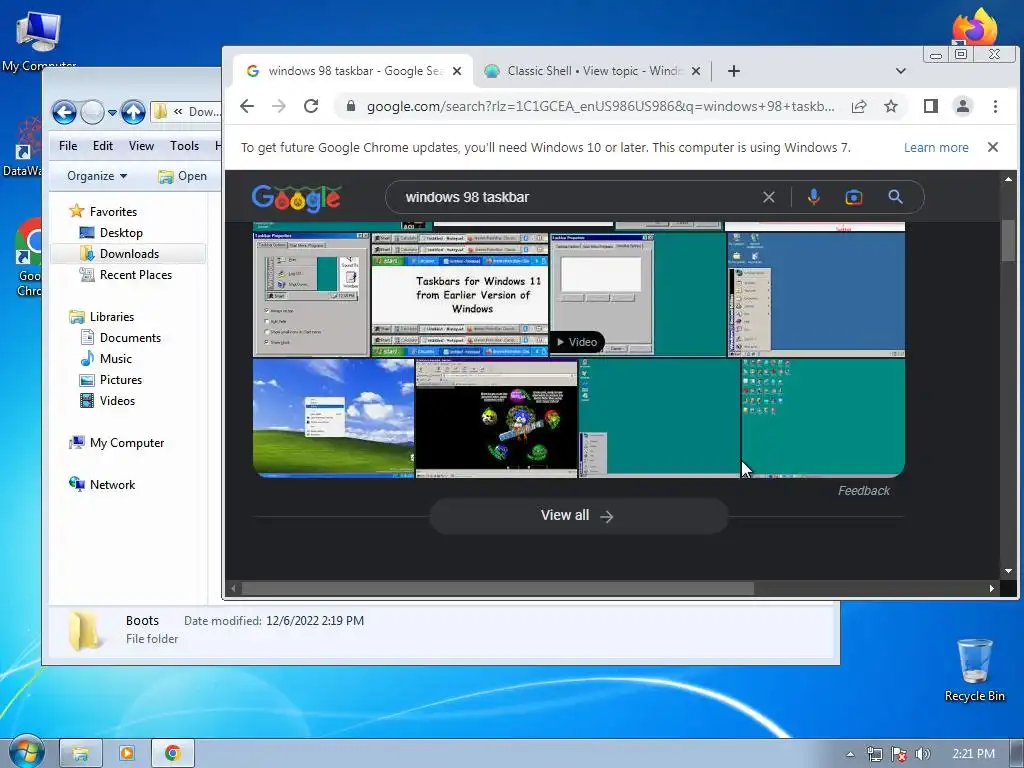This screenshot has width=1024, height=768.
Task: Click Chrome's forward arrow
Action: [x=279, y=106]
